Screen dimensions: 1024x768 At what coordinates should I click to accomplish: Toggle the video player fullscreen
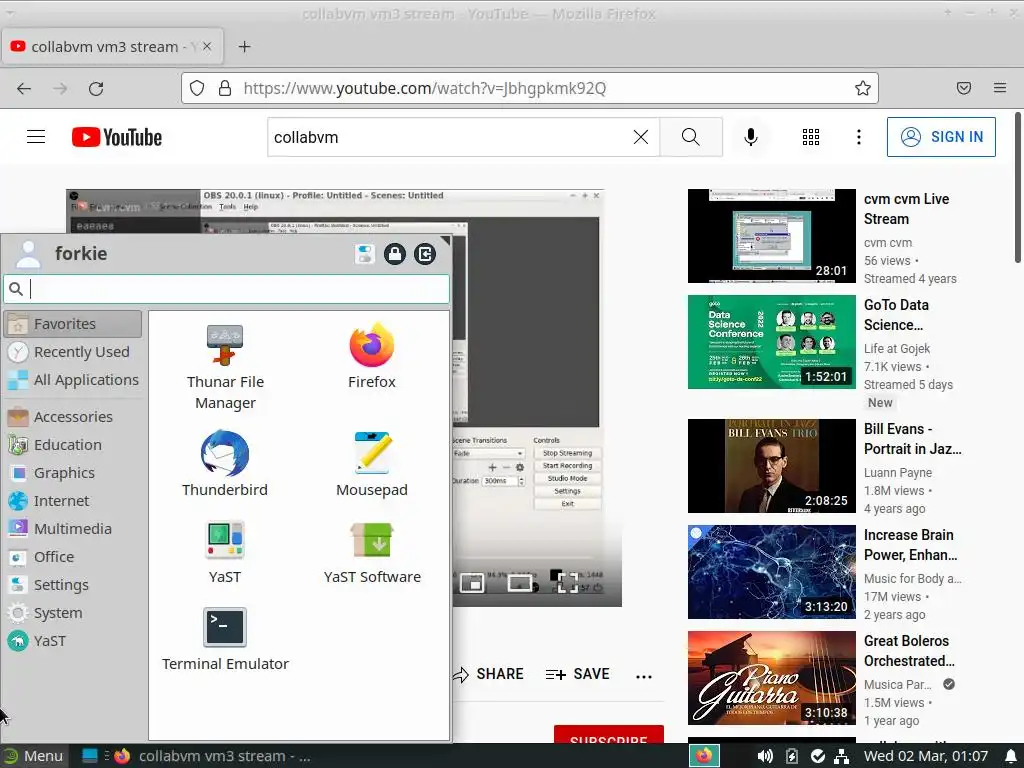point(568,583)
